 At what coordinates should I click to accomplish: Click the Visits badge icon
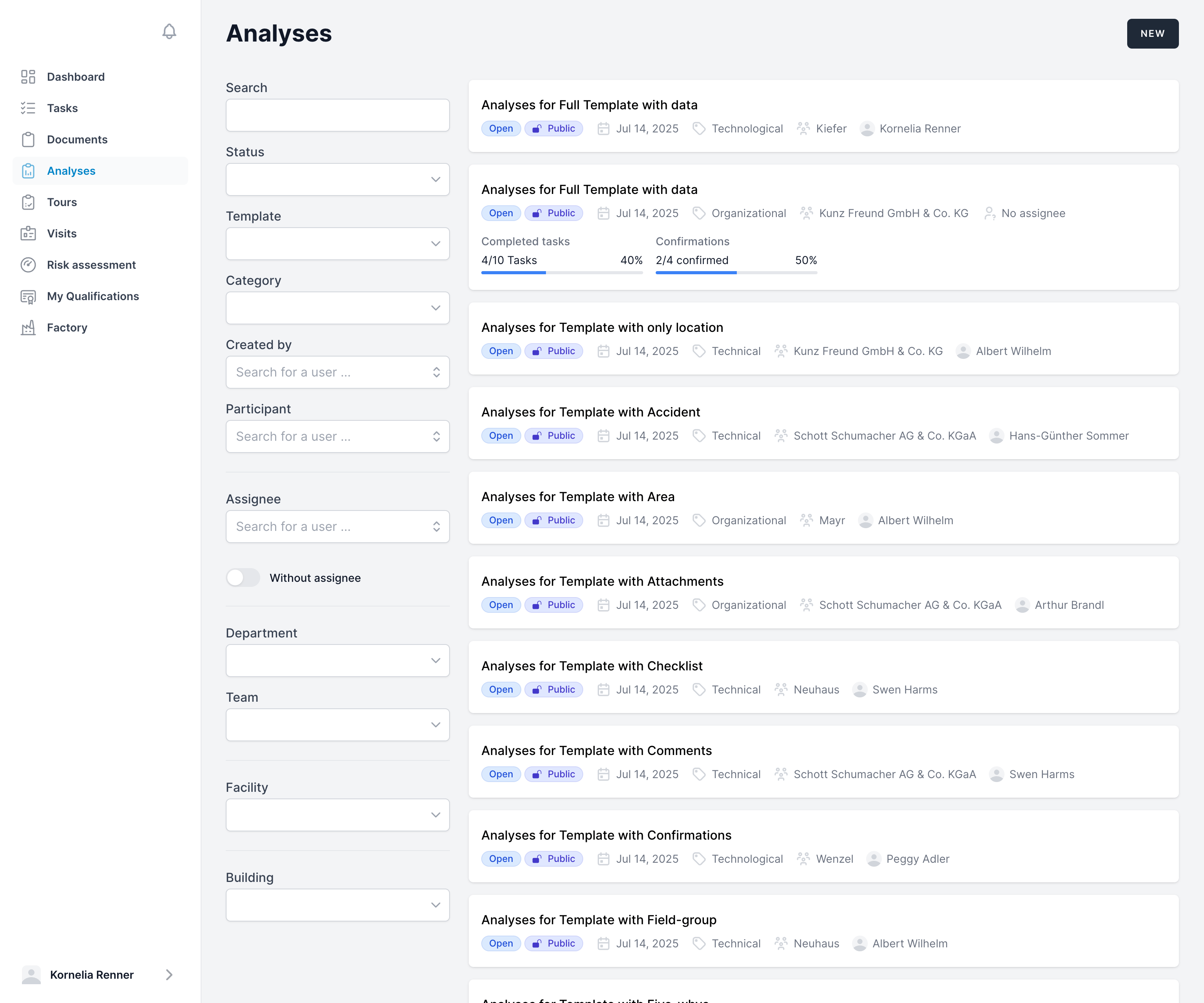28,234
